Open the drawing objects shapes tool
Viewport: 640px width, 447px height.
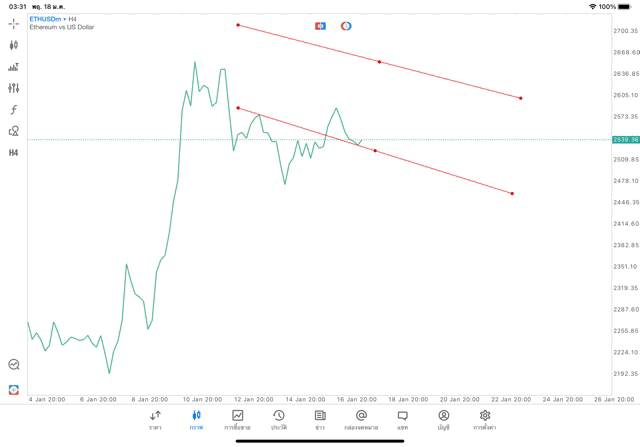pyautogui.click(x=14, y=131)
